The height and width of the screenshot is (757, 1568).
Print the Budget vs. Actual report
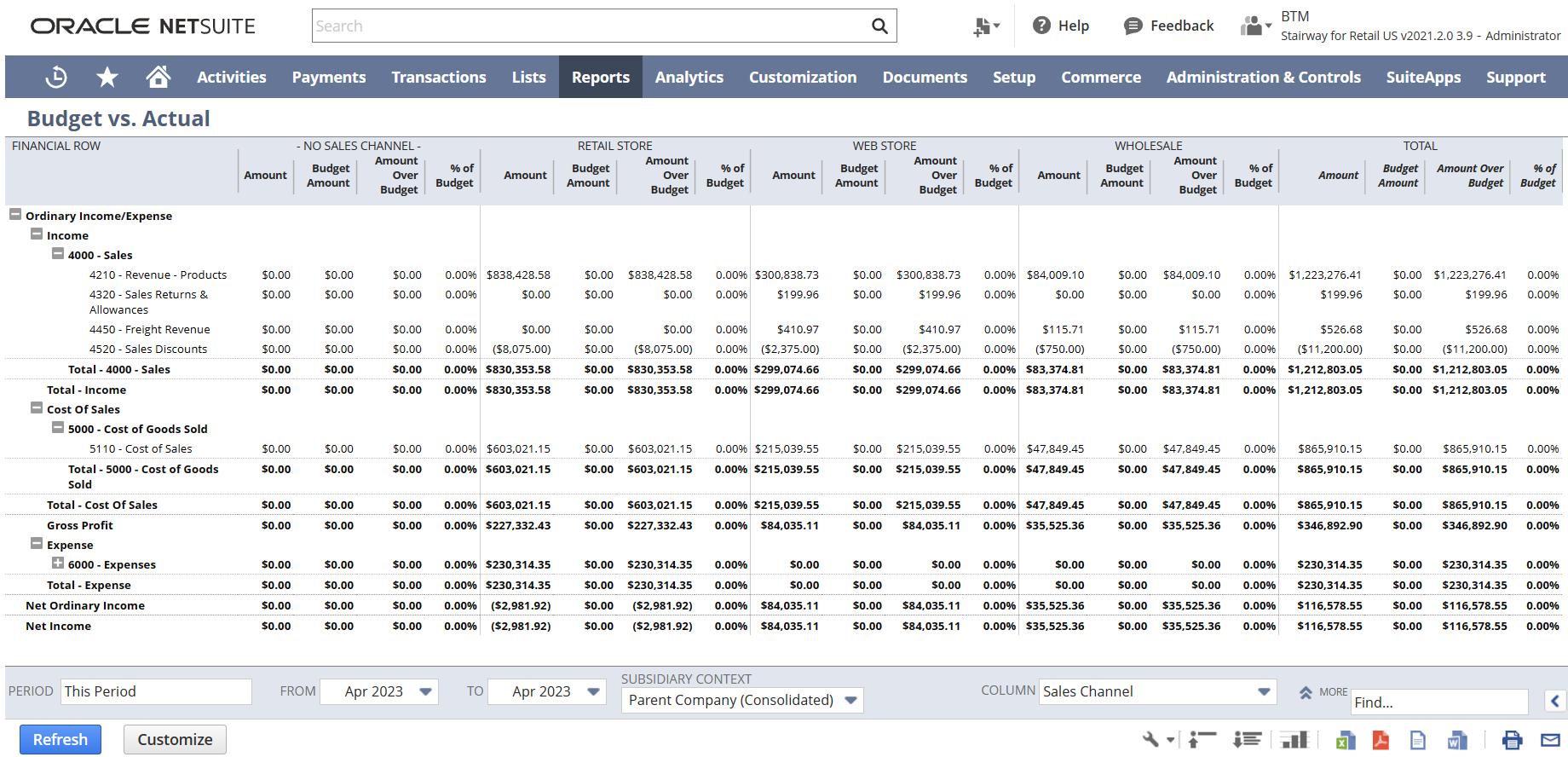pyautogui.click(x=1513, y=740)
